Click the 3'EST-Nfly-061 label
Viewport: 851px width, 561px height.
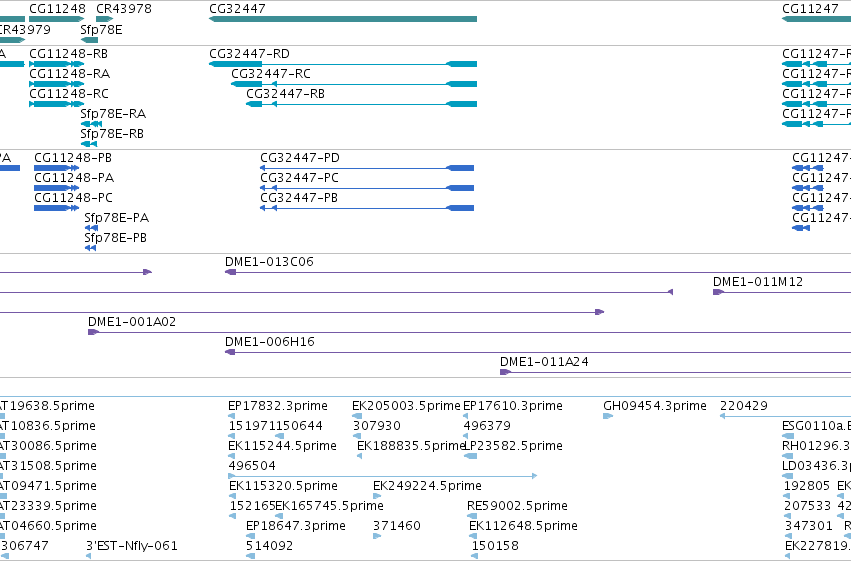[x=132, y=546]
